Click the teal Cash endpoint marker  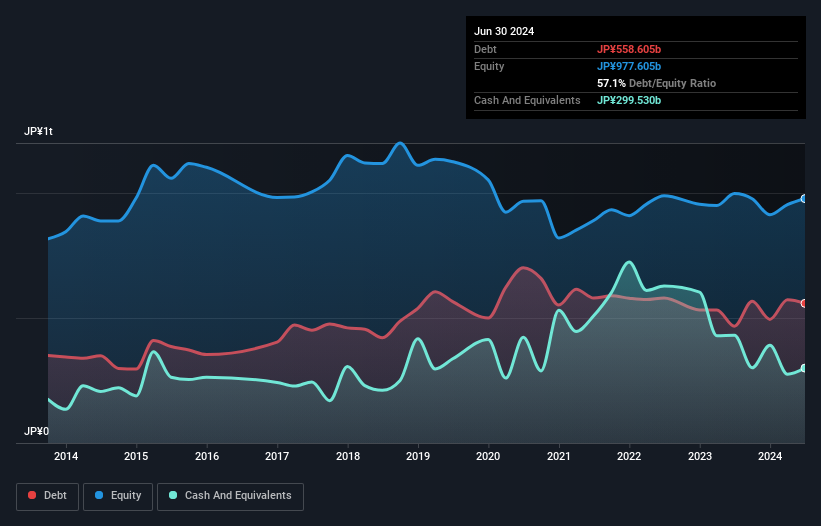tap(804, 368)
